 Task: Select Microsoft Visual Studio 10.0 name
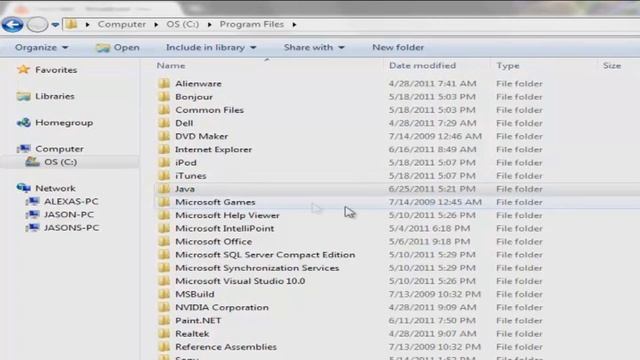click(x=240, y=281)
